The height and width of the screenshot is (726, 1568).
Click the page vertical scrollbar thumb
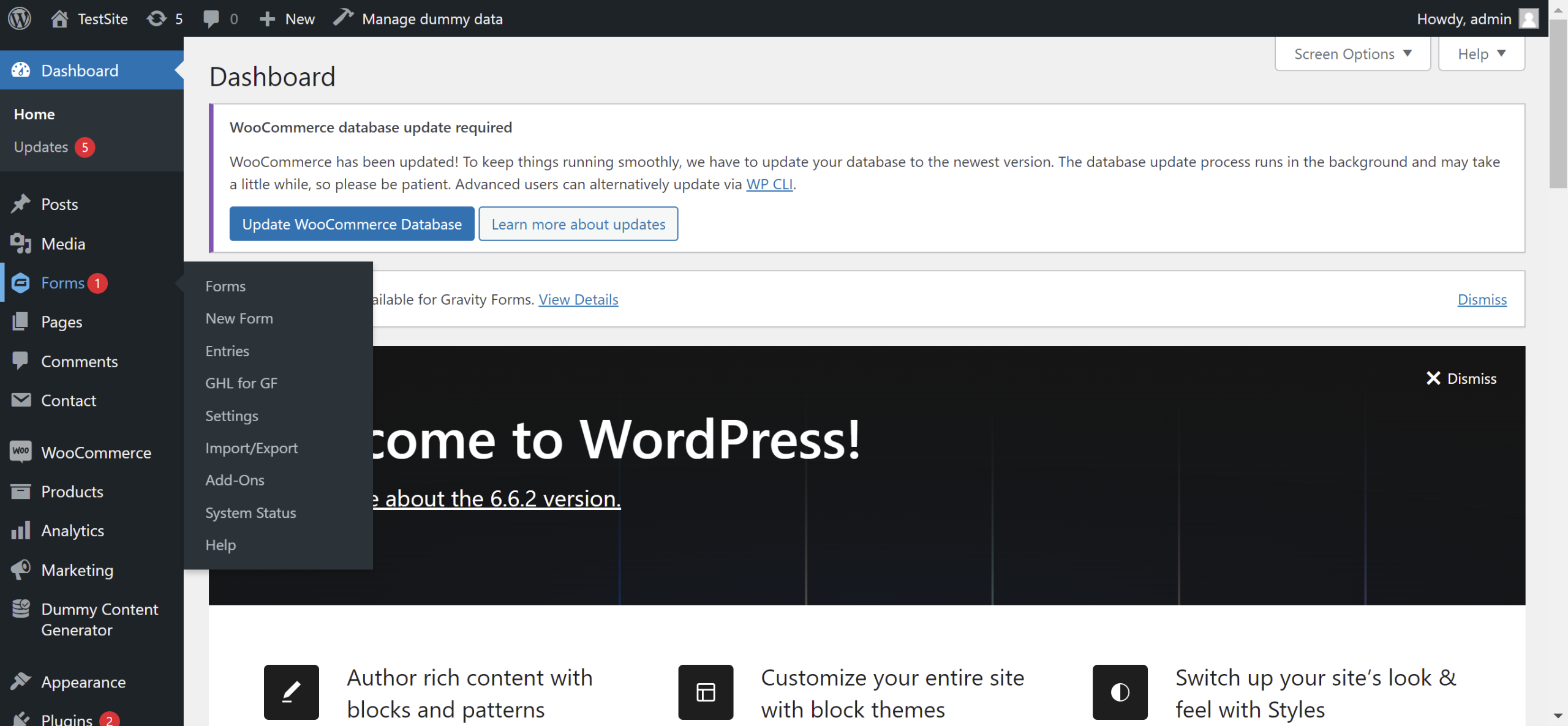point(1558,104)
